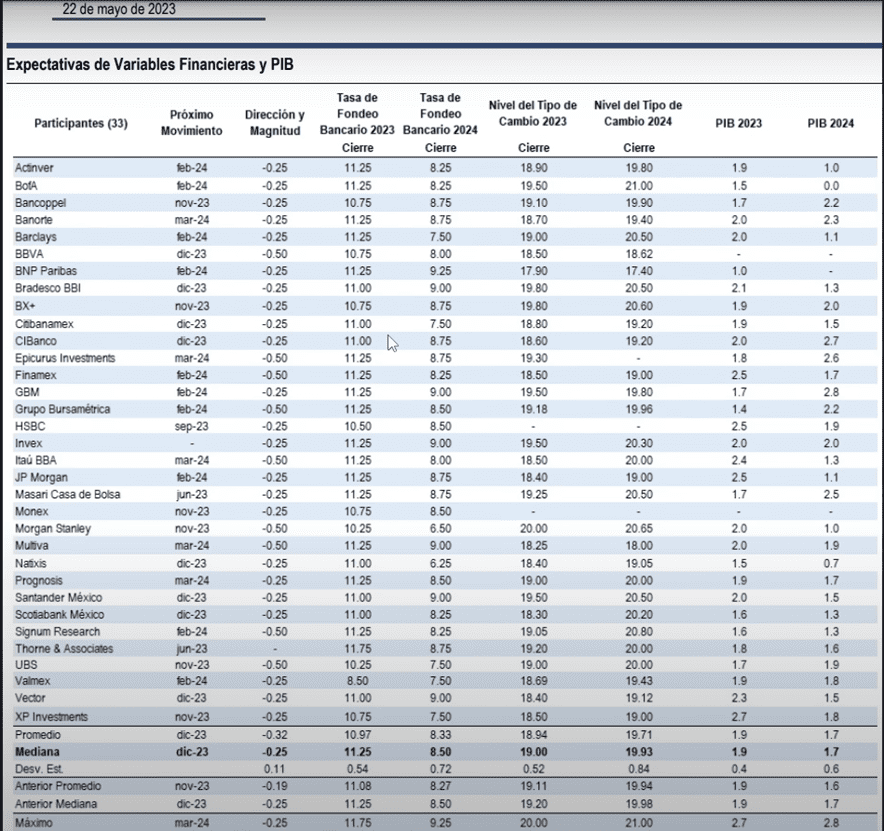
Task: Select the Desv. Est. row label
Action: click(x=39, y=768)
